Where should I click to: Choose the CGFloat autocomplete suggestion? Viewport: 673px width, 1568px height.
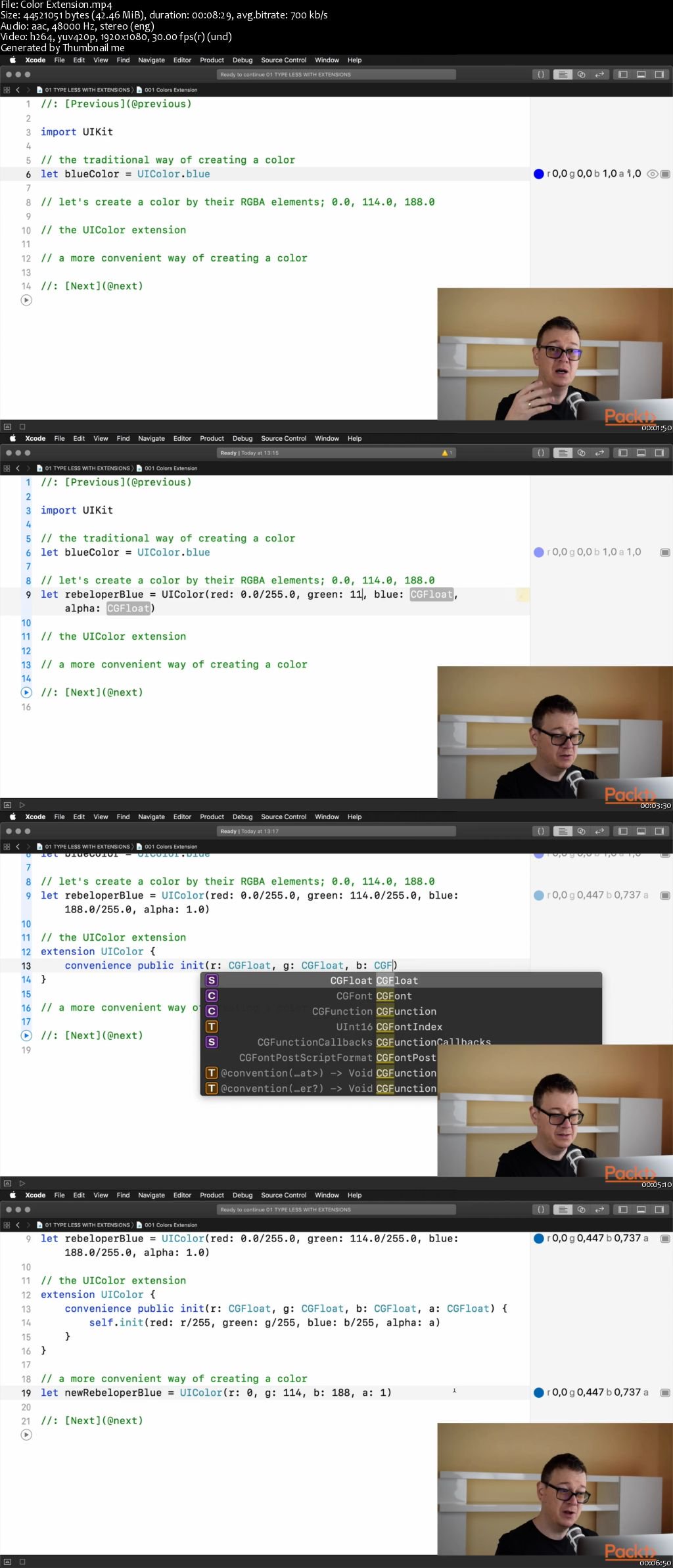click(x=401, y=980)
